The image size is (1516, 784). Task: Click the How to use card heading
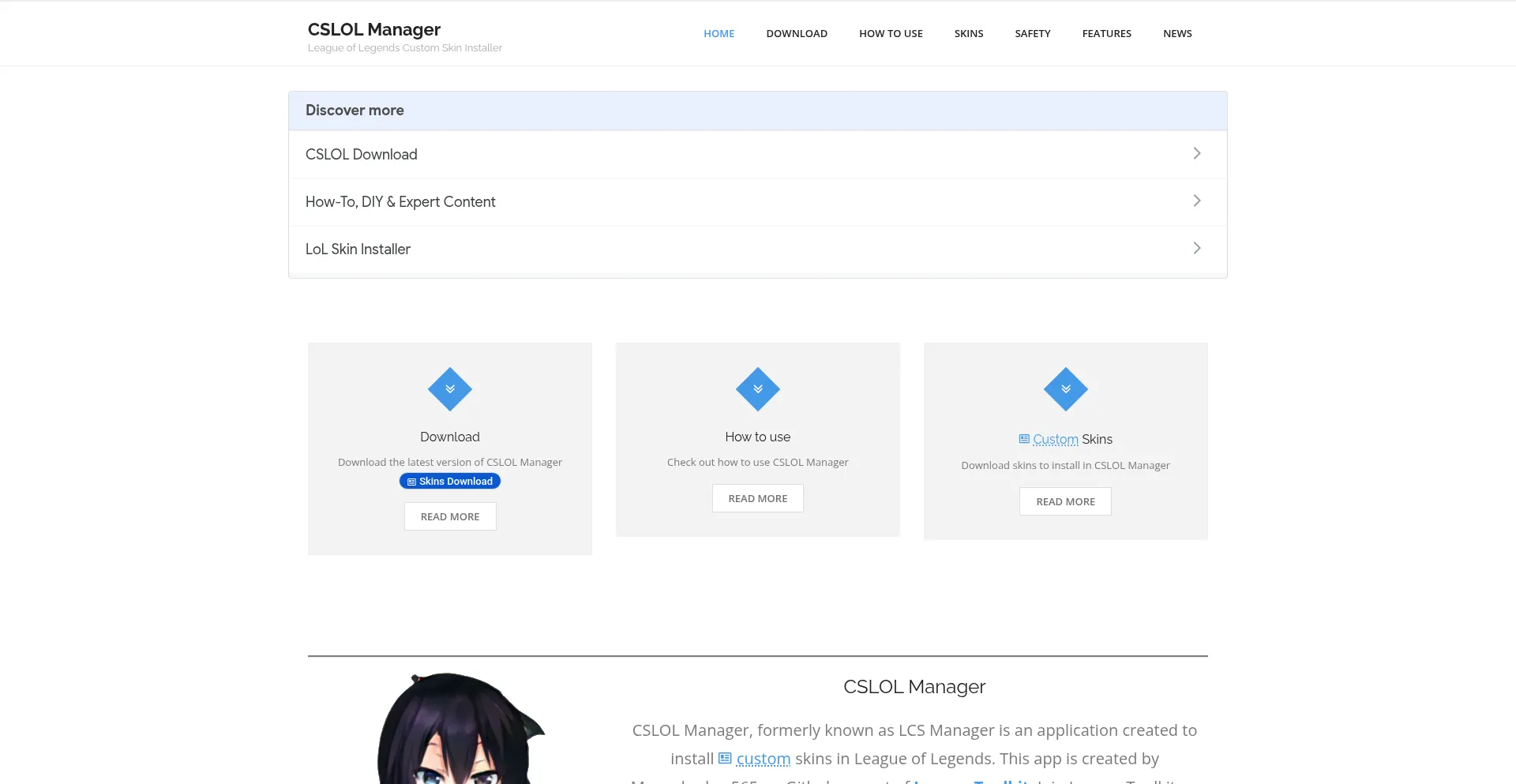(758, 437)
